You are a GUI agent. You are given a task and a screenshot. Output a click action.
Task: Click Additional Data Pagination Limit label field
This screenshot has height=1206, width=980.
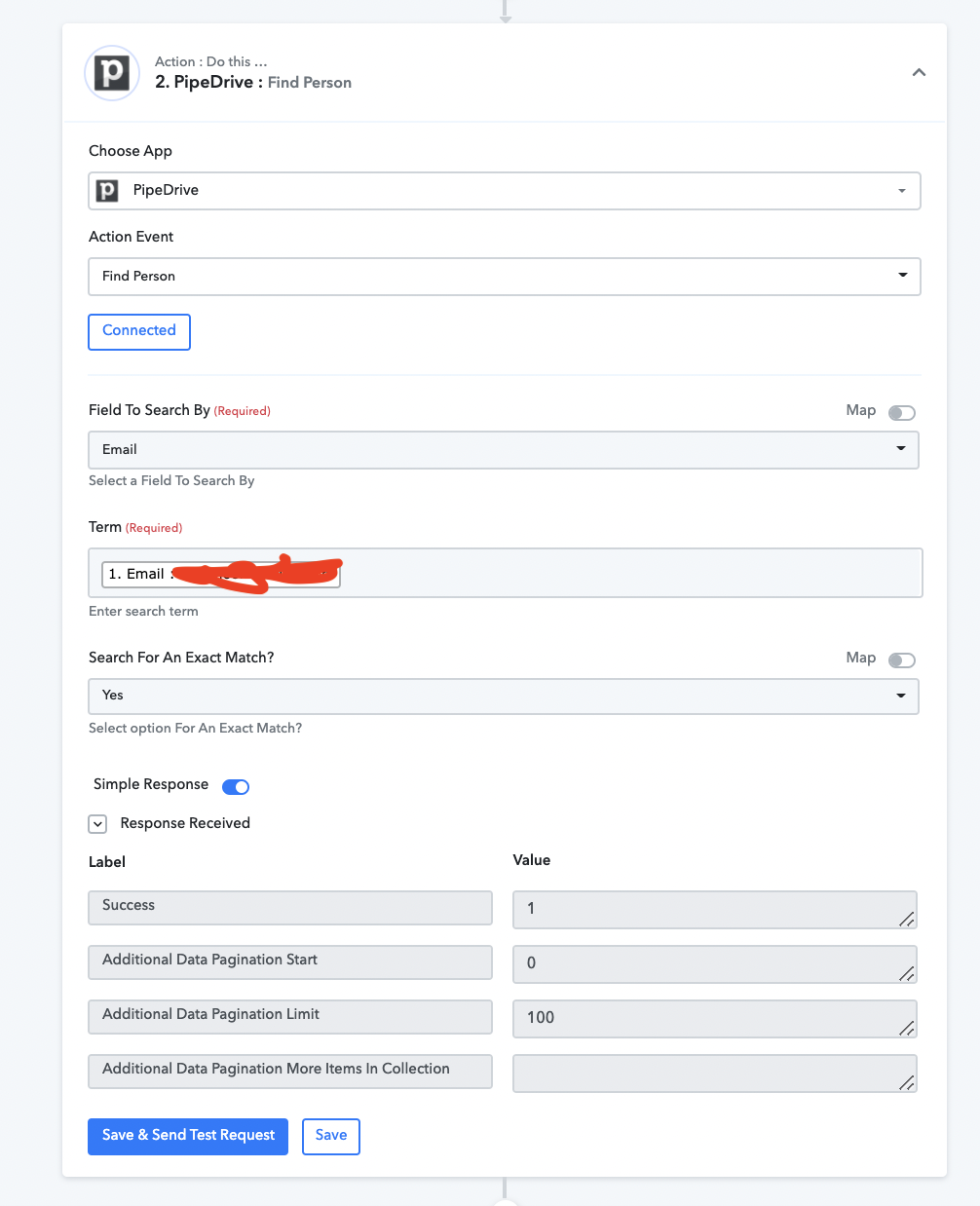pyautogui.click(x=290, y=1016)
